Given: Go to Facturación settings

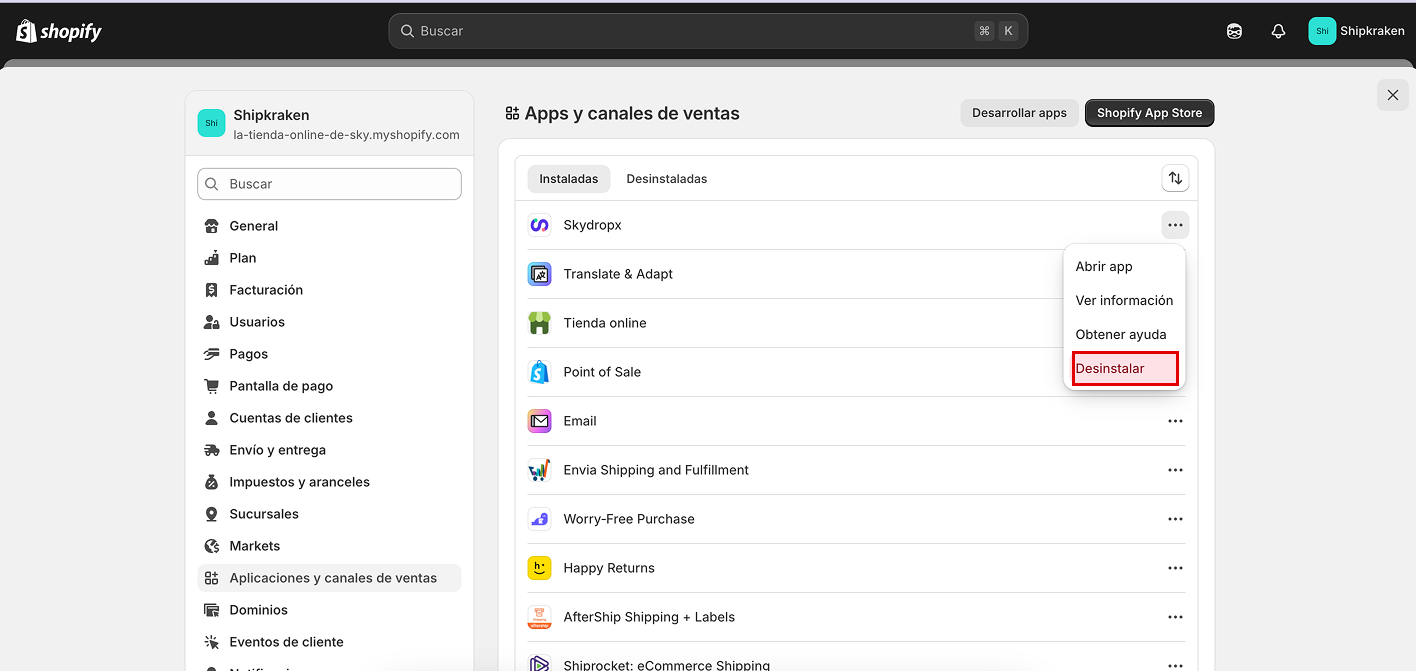Looking at the screenshot, I should click(329, 290).
